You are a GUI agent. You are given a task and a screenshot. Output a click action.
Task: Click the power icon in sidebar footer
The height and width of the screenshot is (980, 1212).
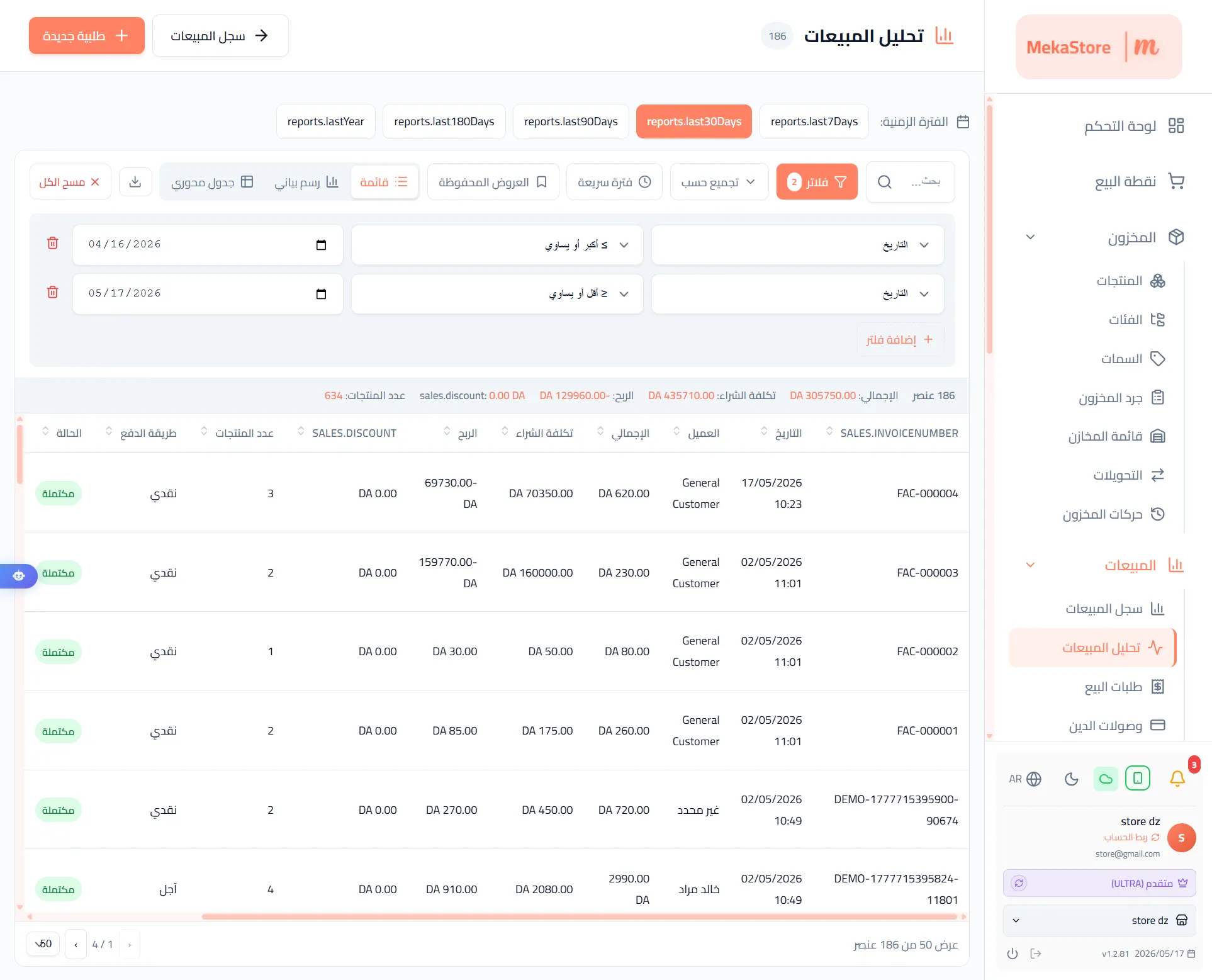pos(1012,954)
